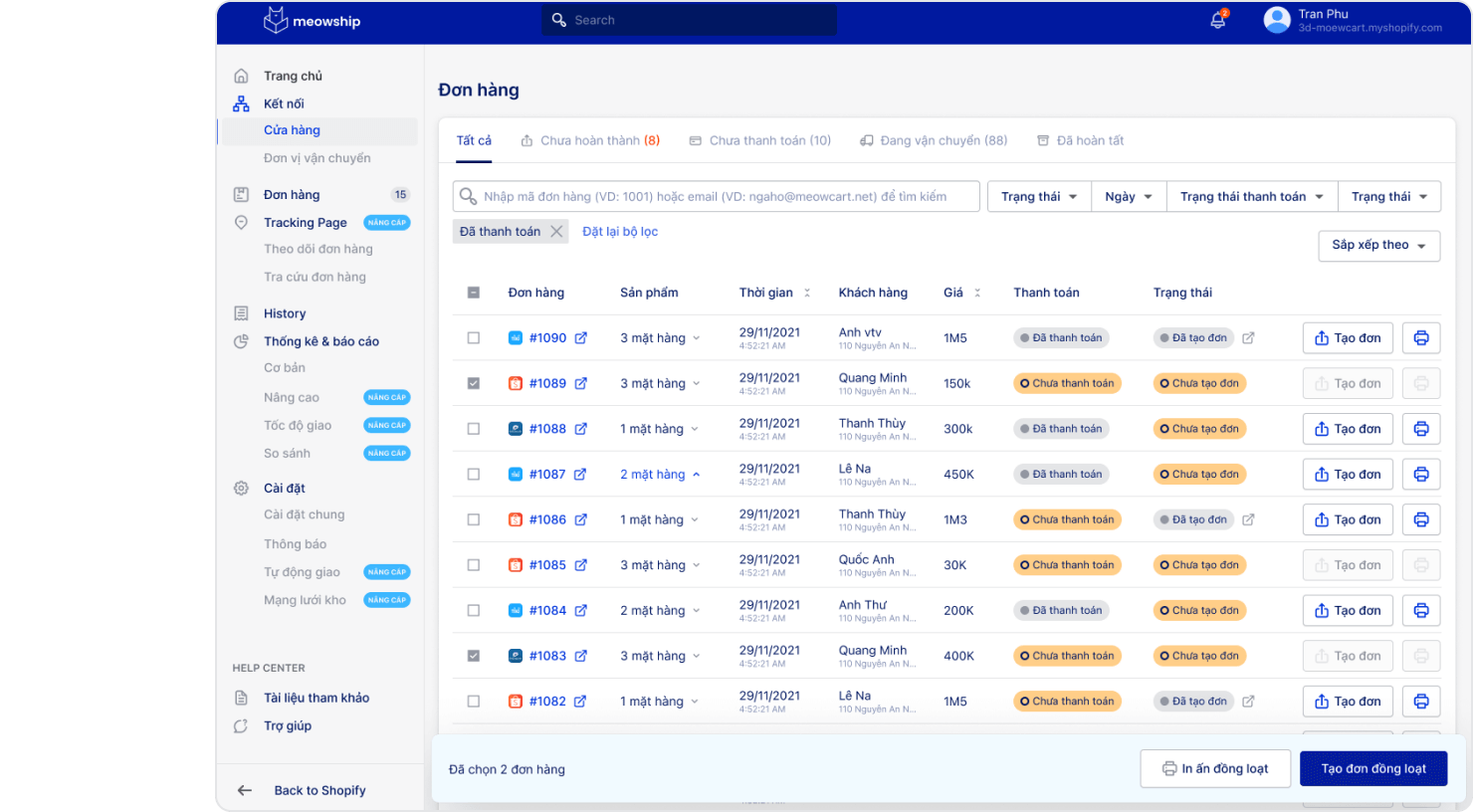Viewport: 1473px width, 812px height.
Task: Collapse the '2 mặt hàng' list for order #1087
Action: pos(696,475)
